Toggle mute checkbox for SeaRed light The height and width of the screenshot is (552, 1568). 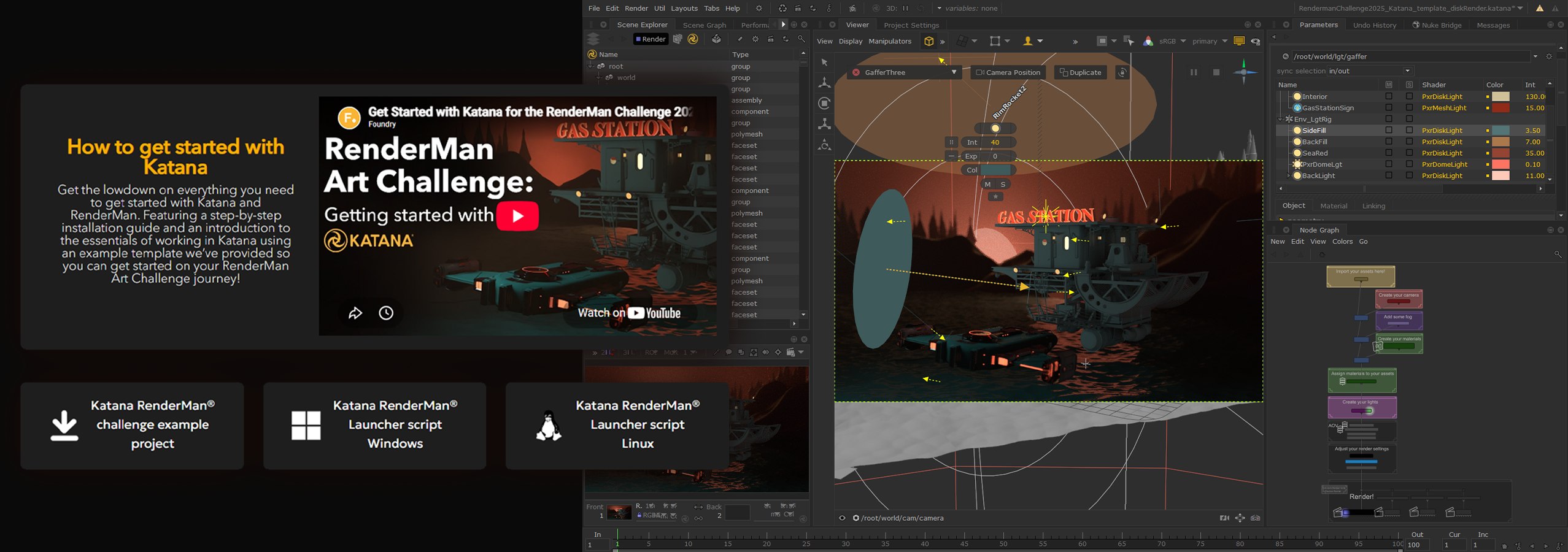(1389, 153)
